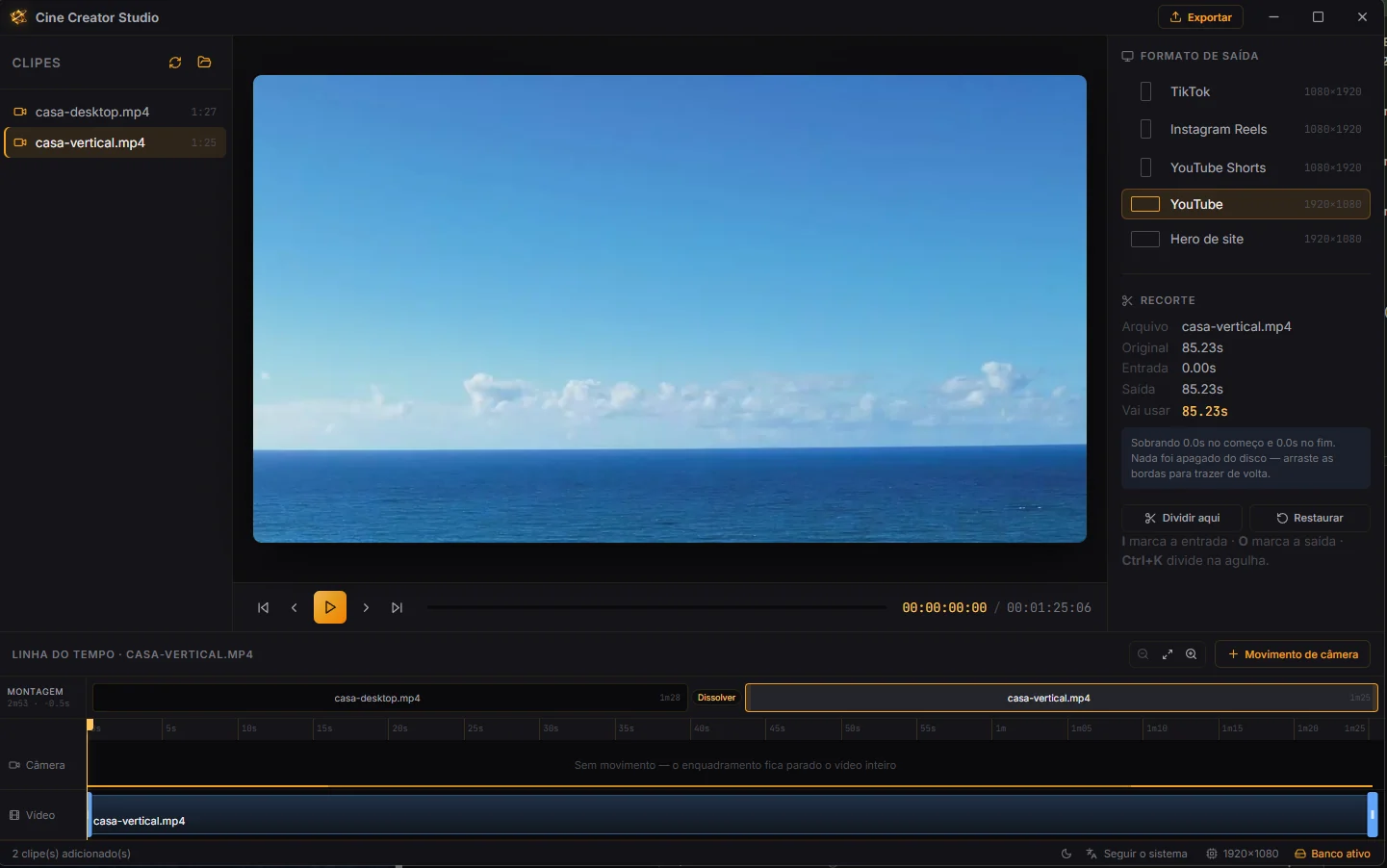The image size is (1387, 868).
Task: Click the Câmera track label
Action: point(38,765)
